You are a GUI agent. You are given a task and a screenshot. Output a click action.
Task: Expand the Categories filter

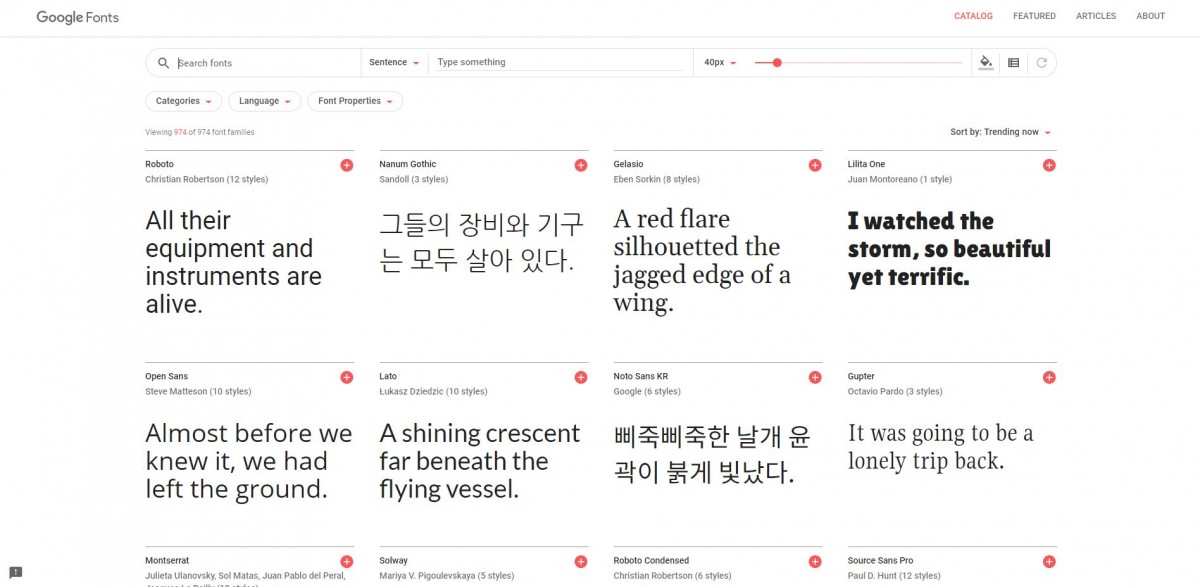pyautogui.click(x=184, y=101)
